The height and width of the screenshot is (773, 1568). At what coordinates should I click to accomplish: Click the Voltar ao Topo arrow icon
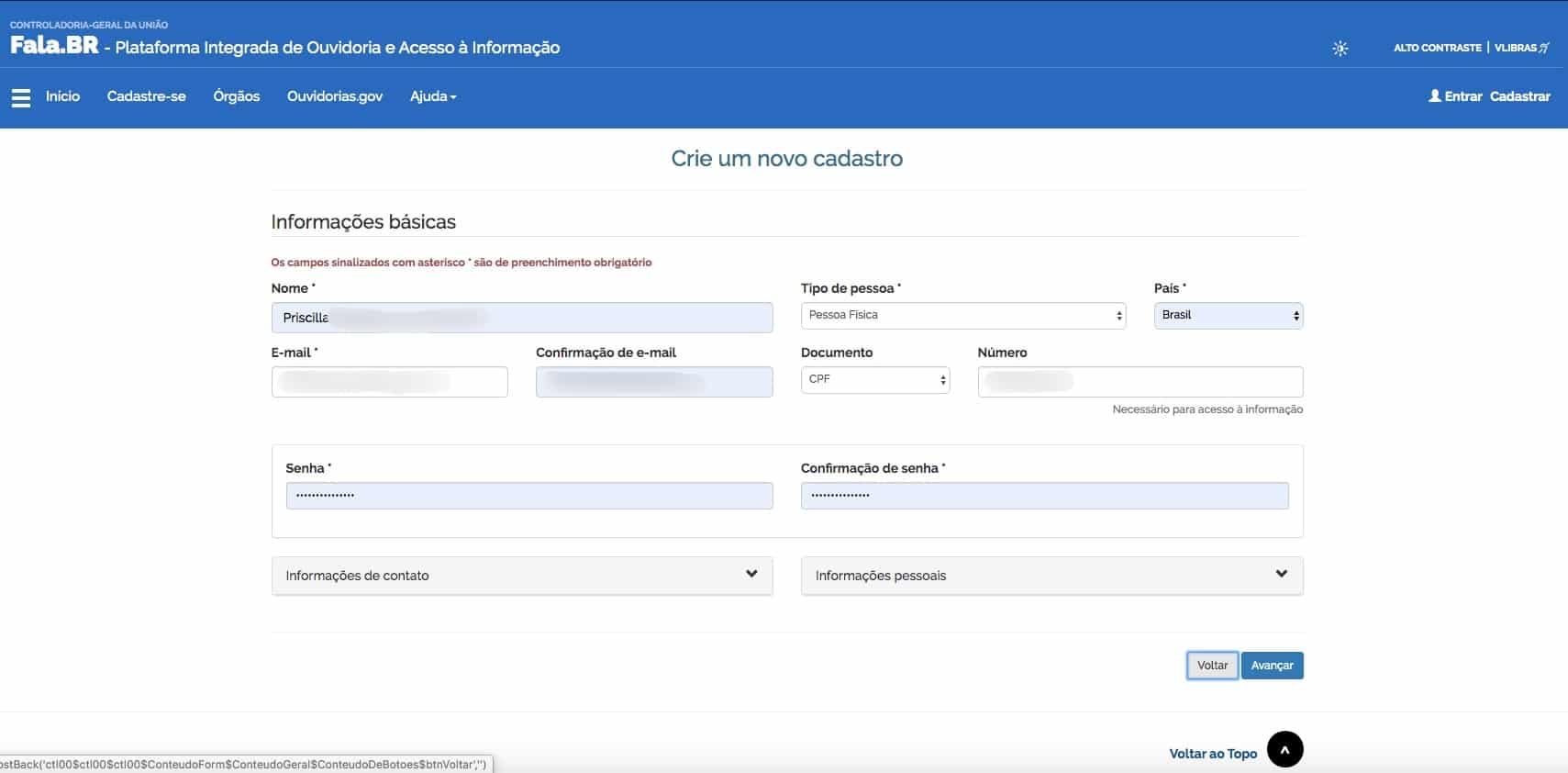coord(1285,749)
